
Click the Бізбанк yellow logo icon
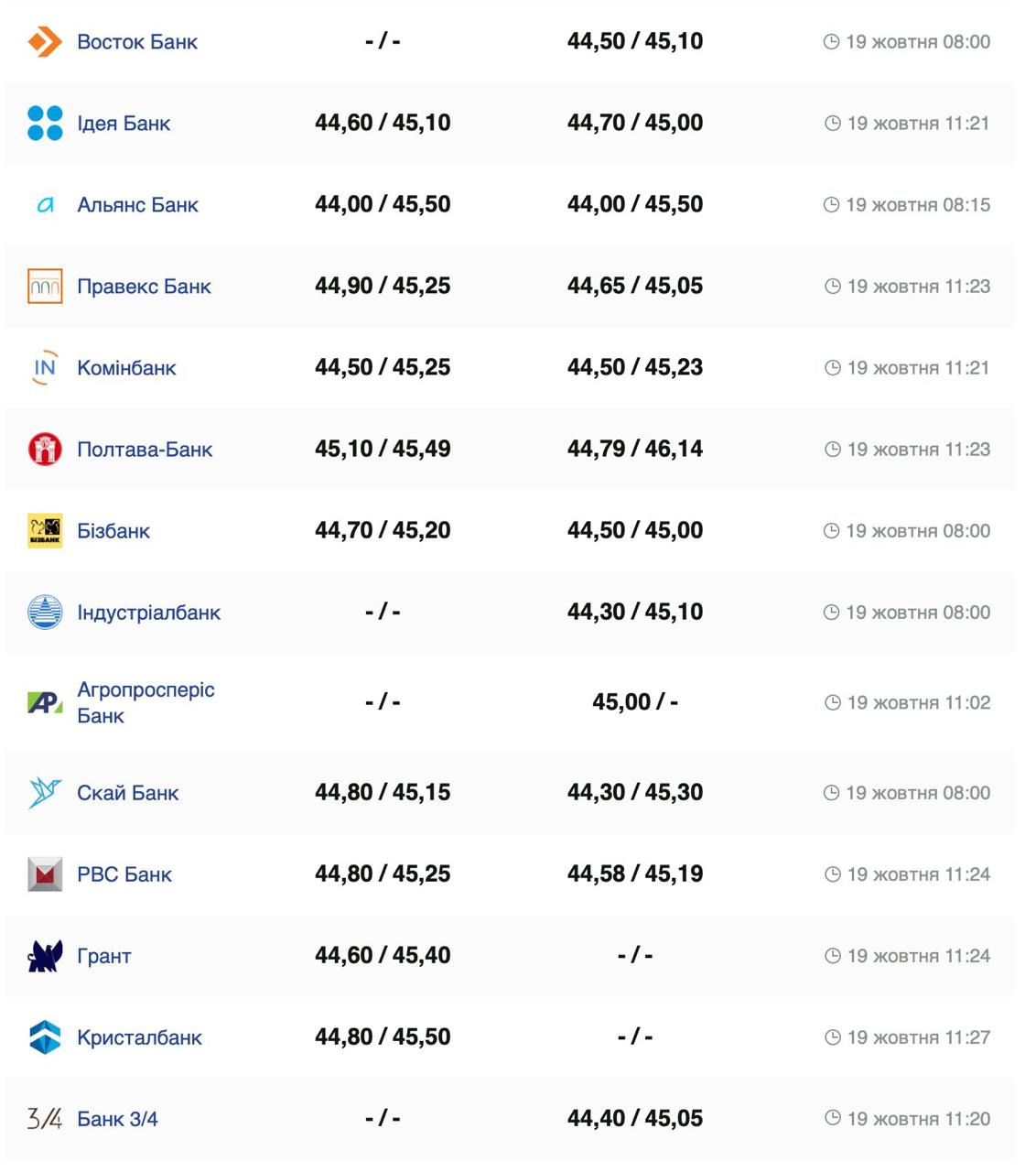45,530
